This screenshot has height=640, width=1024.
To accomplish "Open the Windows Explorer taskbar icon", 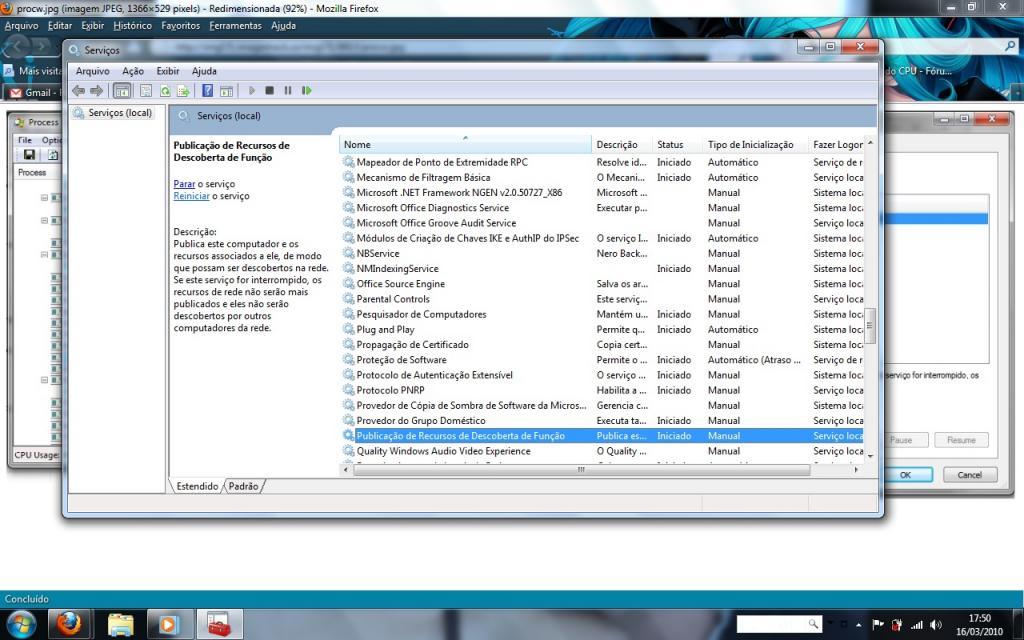I will (121, 624).
